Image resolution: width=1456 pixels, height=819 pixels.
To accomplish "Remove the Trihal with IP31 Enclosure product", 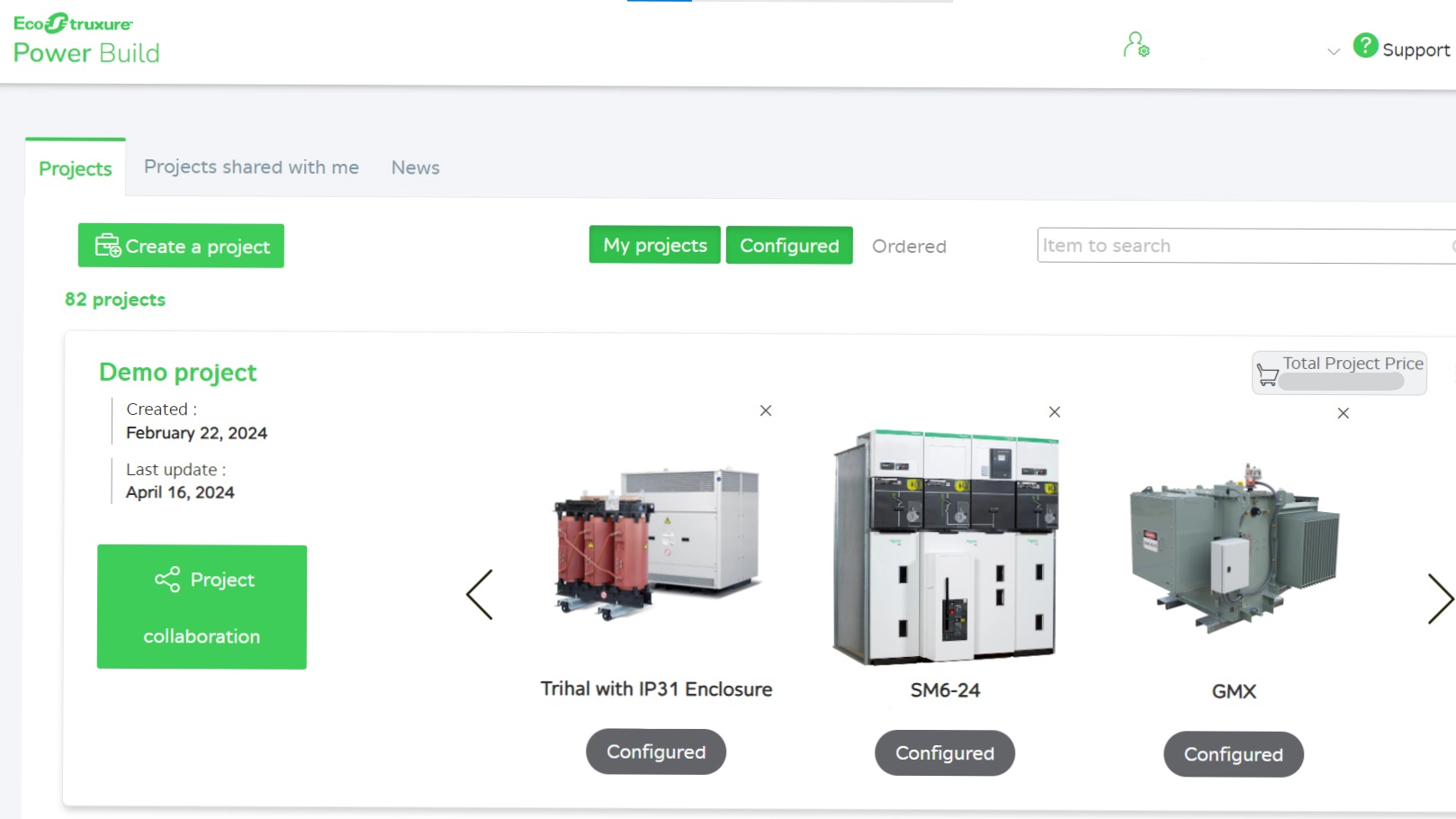I will pos(766,410).
